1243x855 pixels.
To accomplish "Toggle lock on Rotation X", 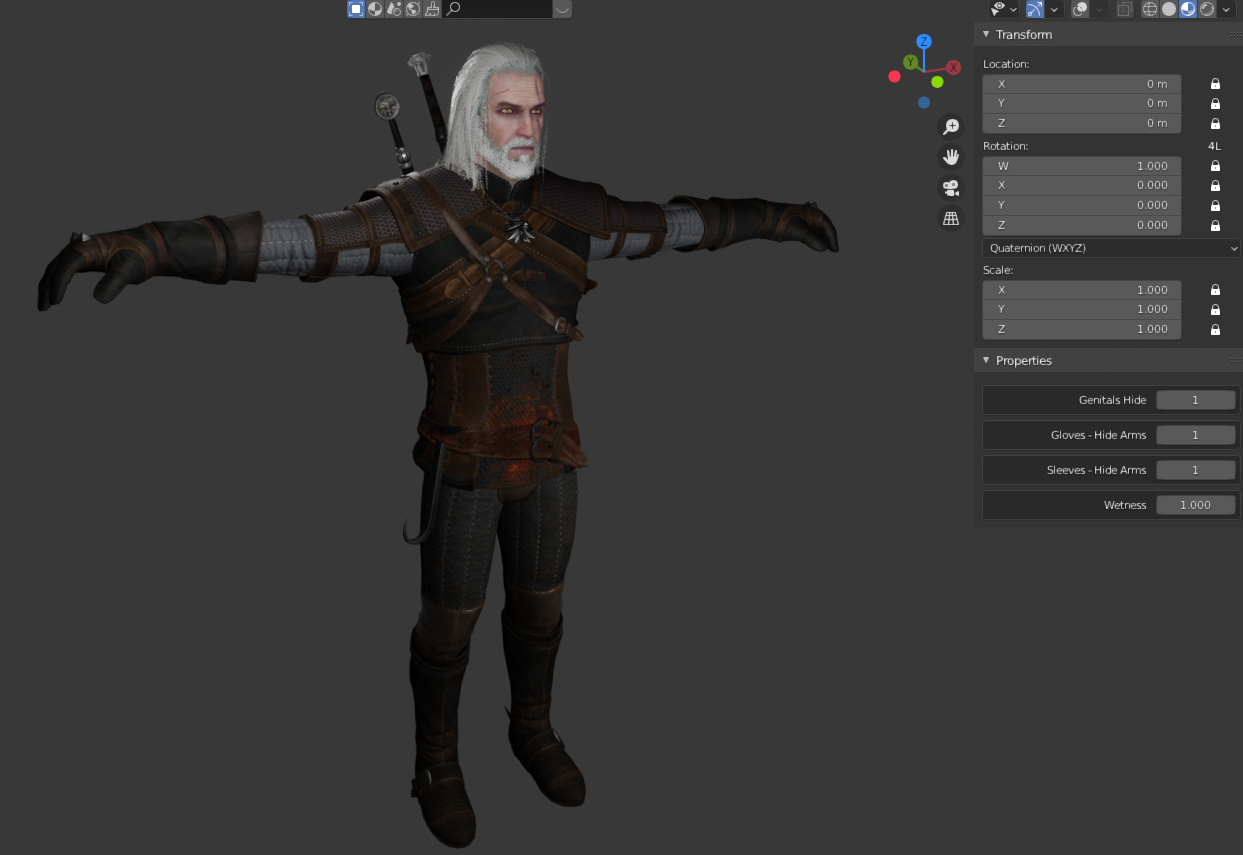I will click(1215, 186).
